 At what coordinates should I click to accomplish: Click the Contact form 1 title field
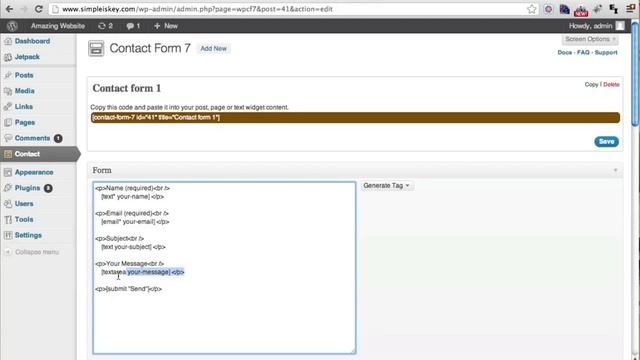coord(127,88)
